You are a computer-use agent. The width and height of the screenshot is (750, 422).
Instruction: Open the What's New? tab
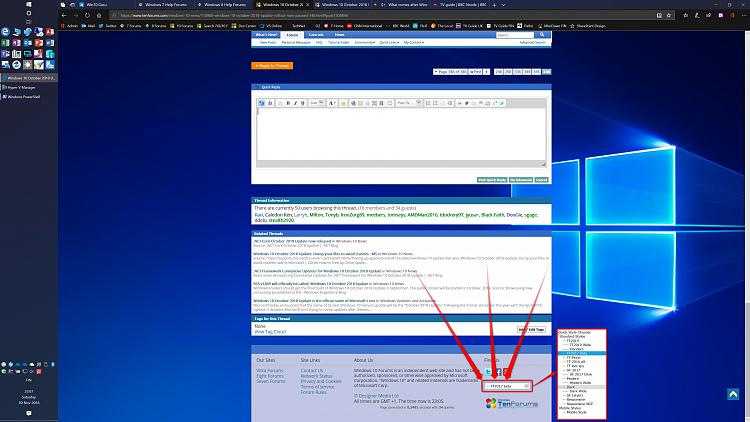[x=266, y=35]
